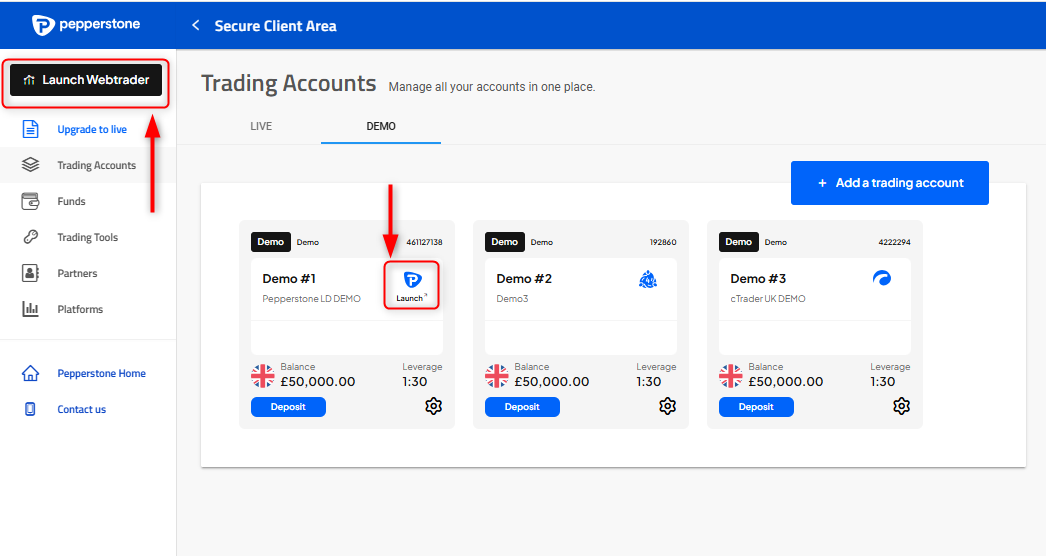Open settings gear for Demo #2 account
The image size is (1046, 556).
pyautogui.click(x=667, y=406)
